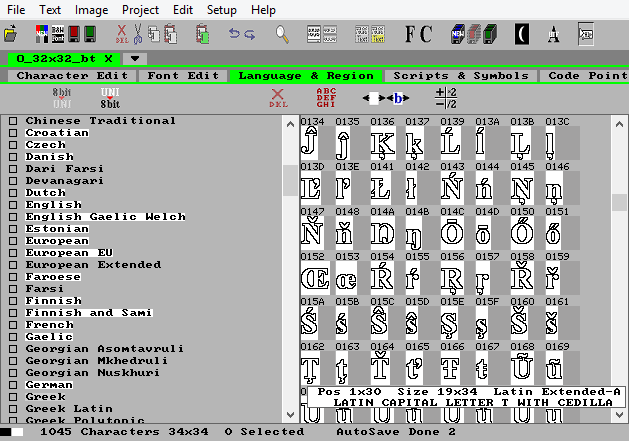
Task: Open the Text menu
Action: tap(50, 10)
